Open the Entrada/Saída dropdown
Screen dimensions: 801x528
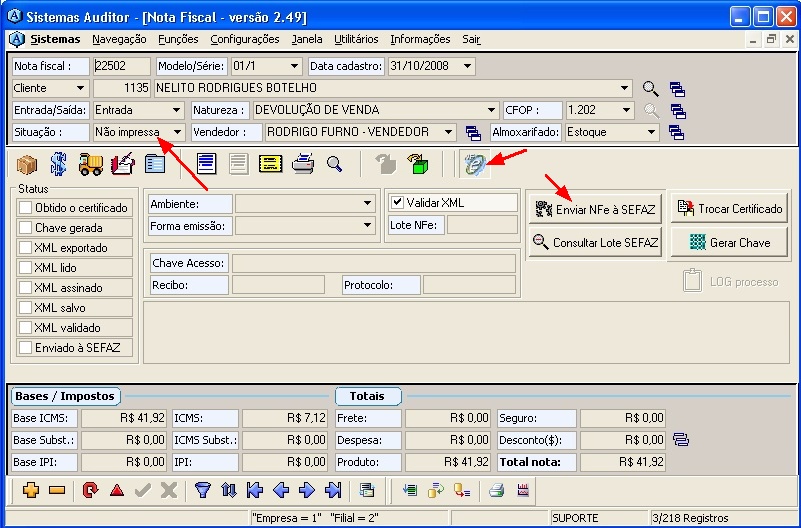coord(176,110)
